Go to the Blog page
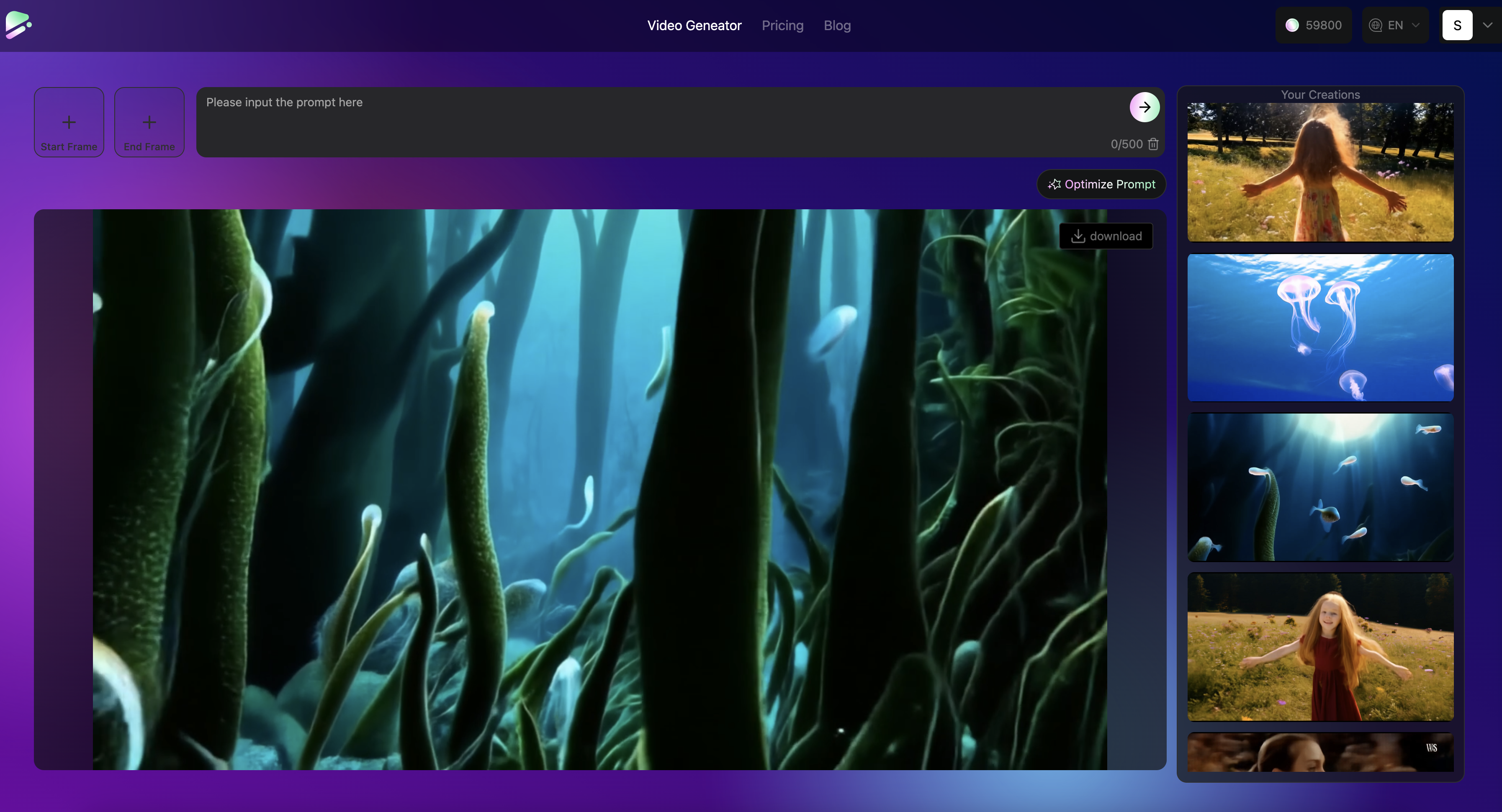This screenshot has width=1502, height=812. 837,25
